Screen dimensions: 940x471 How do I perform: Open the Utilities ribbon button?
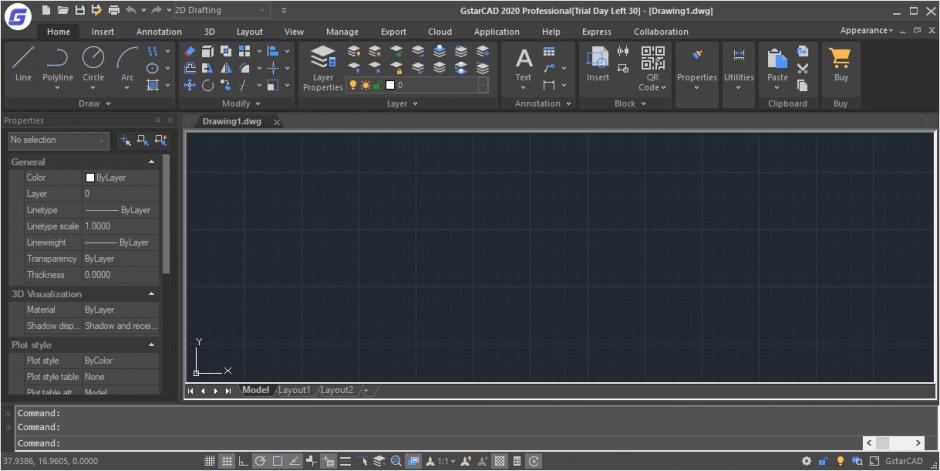(739, 68)
